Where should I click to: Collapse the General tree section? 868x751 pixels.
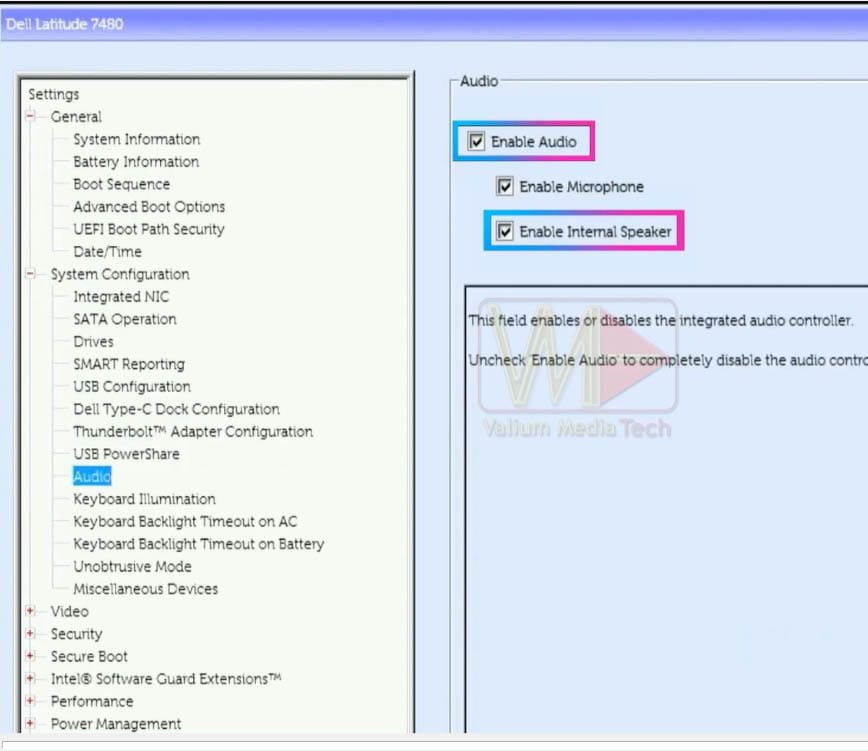point(30,116)
